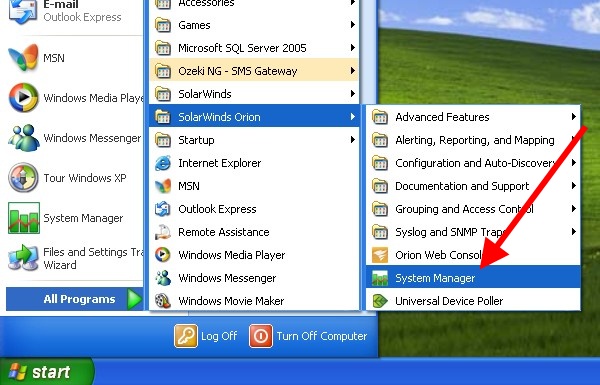600x385 pixels.
Task: Open the All Programs button
Action: [74, 299]
